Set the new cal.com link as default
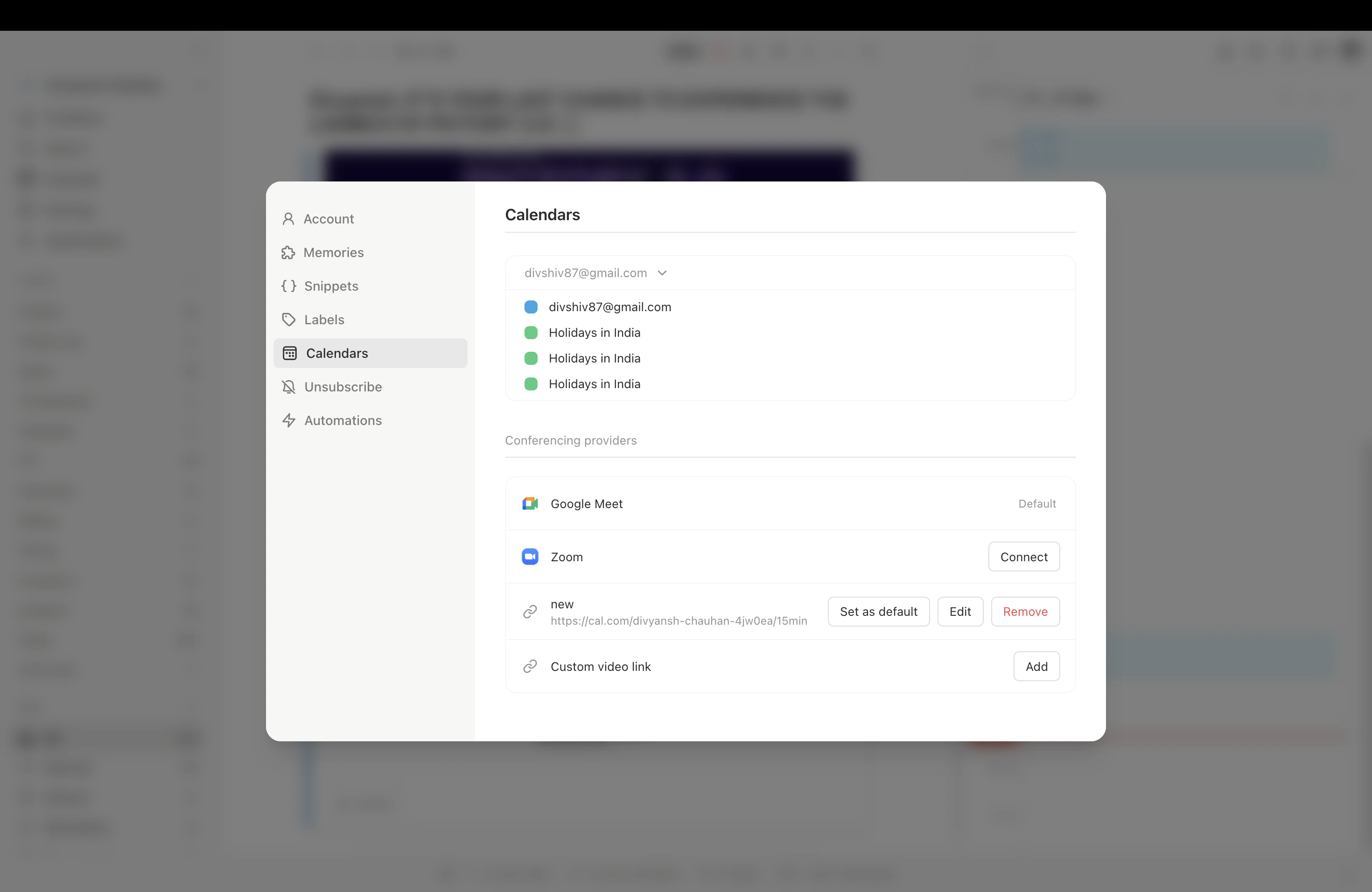Screen dimensions: 1372x892 pos(878,611)
